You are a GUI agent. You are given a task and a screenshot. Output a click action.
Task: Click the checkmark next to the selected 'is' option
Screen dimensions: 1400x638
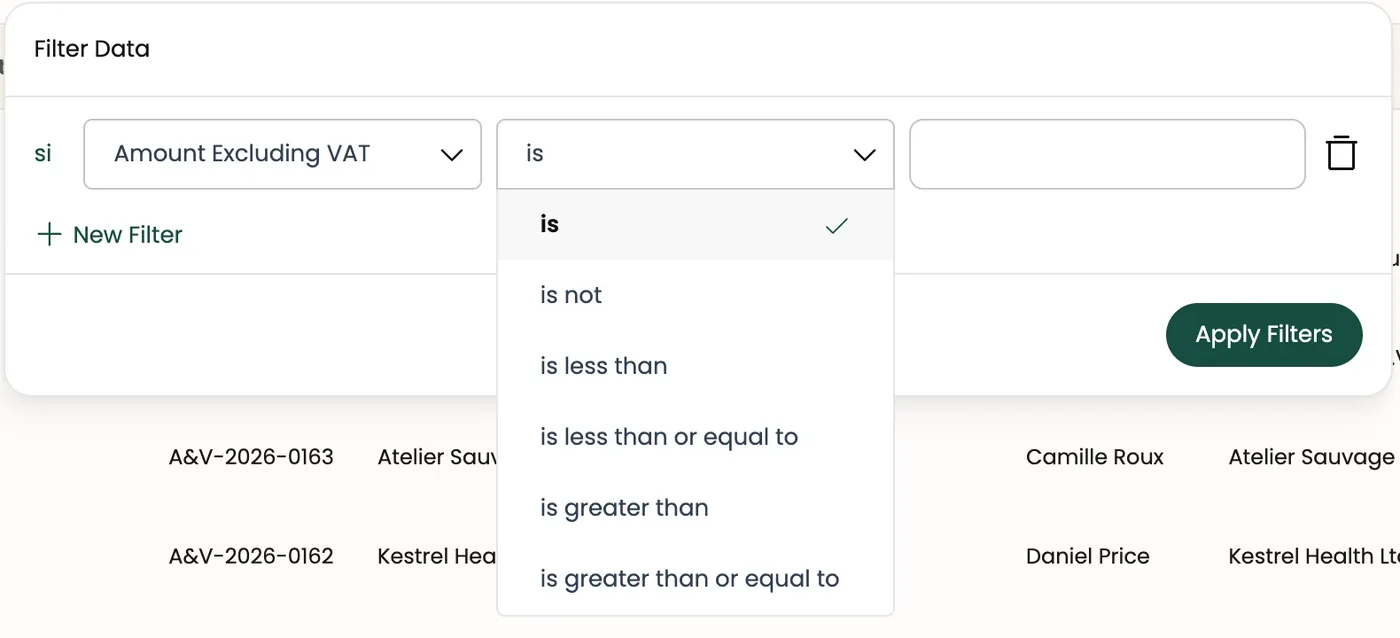pyautogui.click(x=837, y=226)
